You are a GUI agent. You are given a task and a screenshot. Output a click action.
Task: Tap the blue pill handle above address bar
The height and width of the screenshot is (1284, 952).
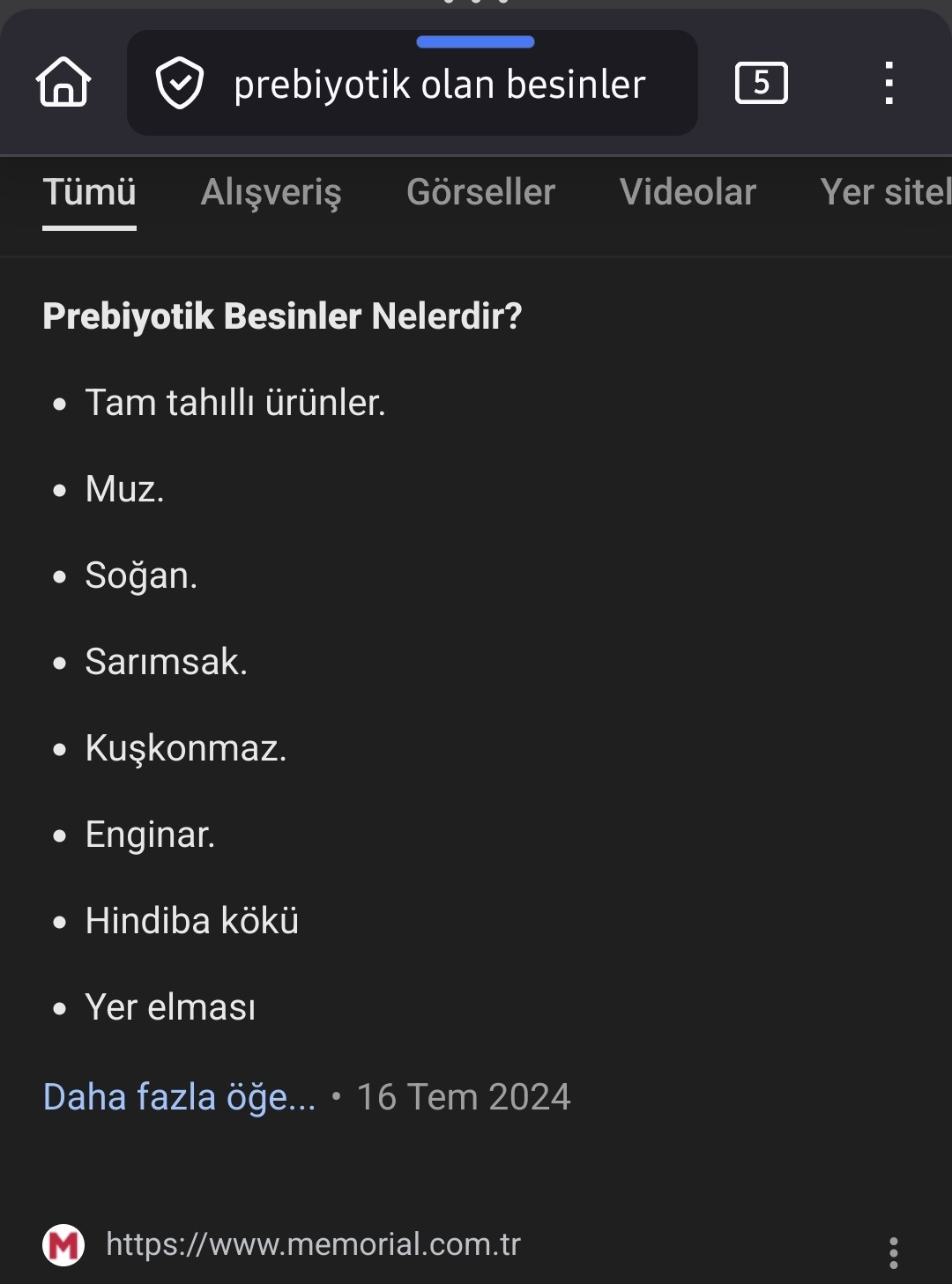coord(475,41)
